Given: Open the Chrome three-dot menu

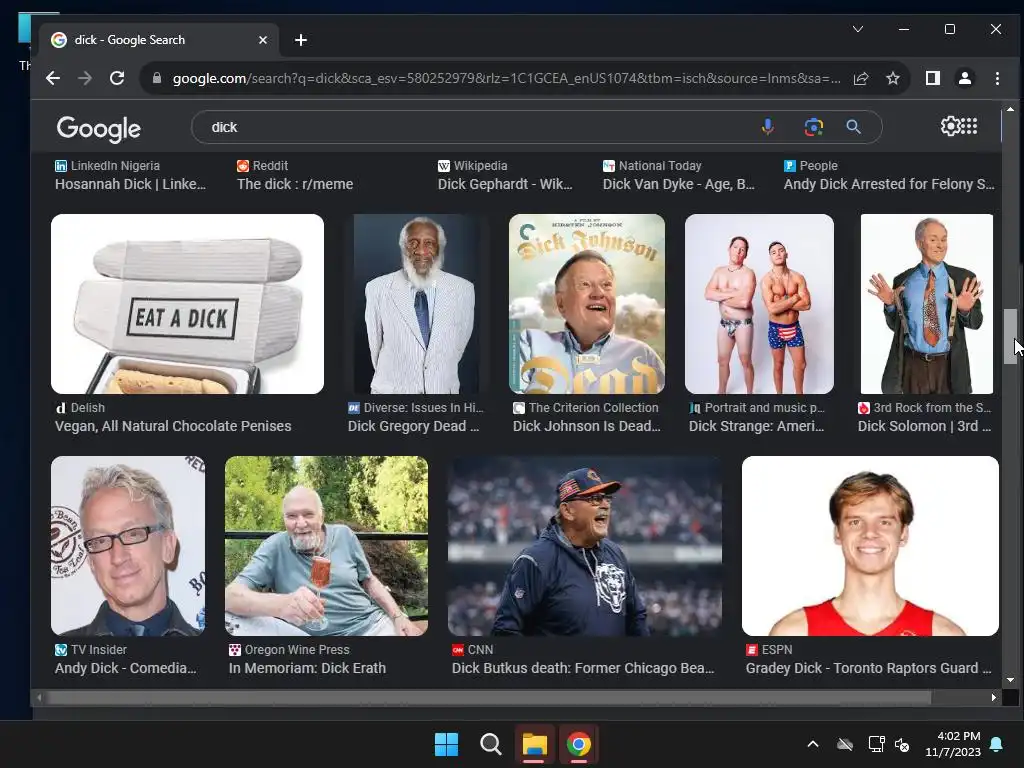Looking at the screenshot, I should click(997, 78).
